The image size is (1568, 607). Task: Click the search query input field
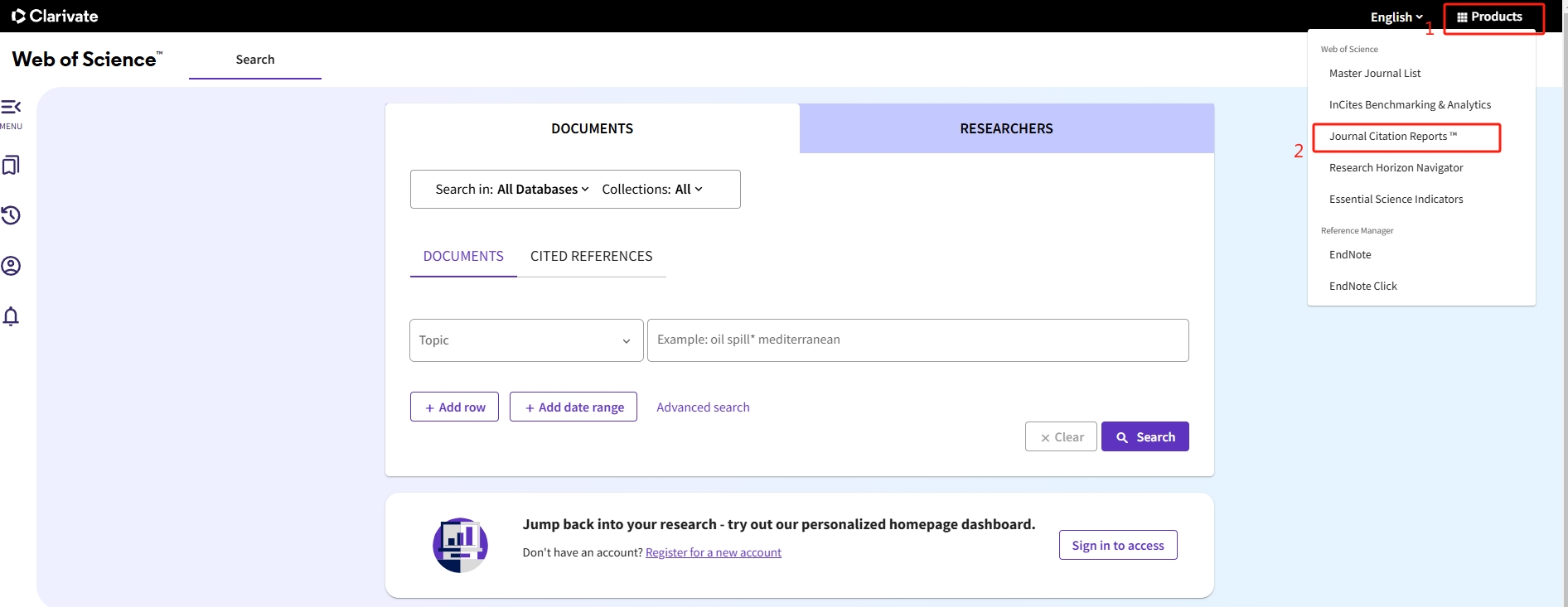917,340
